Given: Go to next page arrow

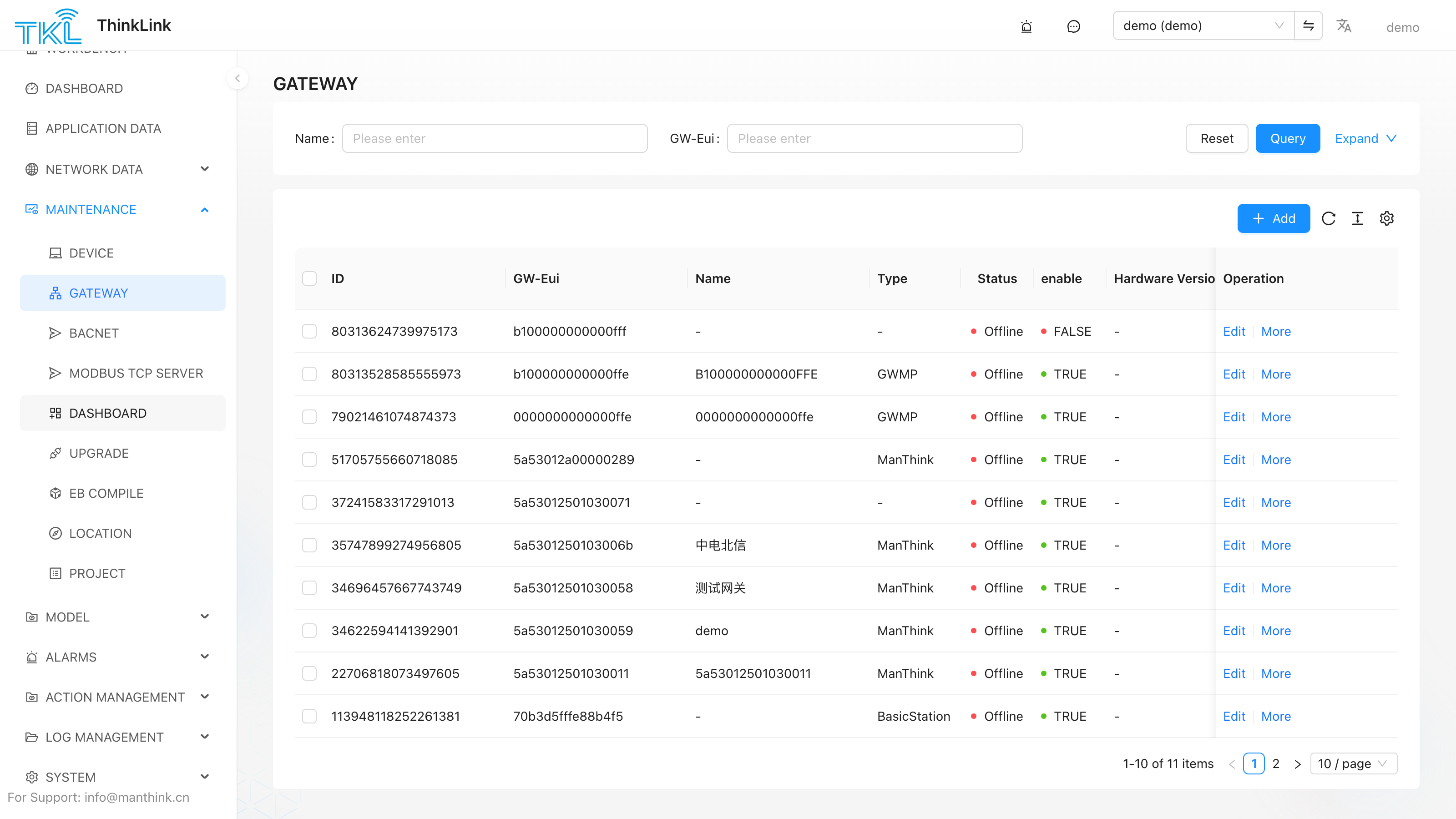Looking at the screenshot, I should 1298,763.
